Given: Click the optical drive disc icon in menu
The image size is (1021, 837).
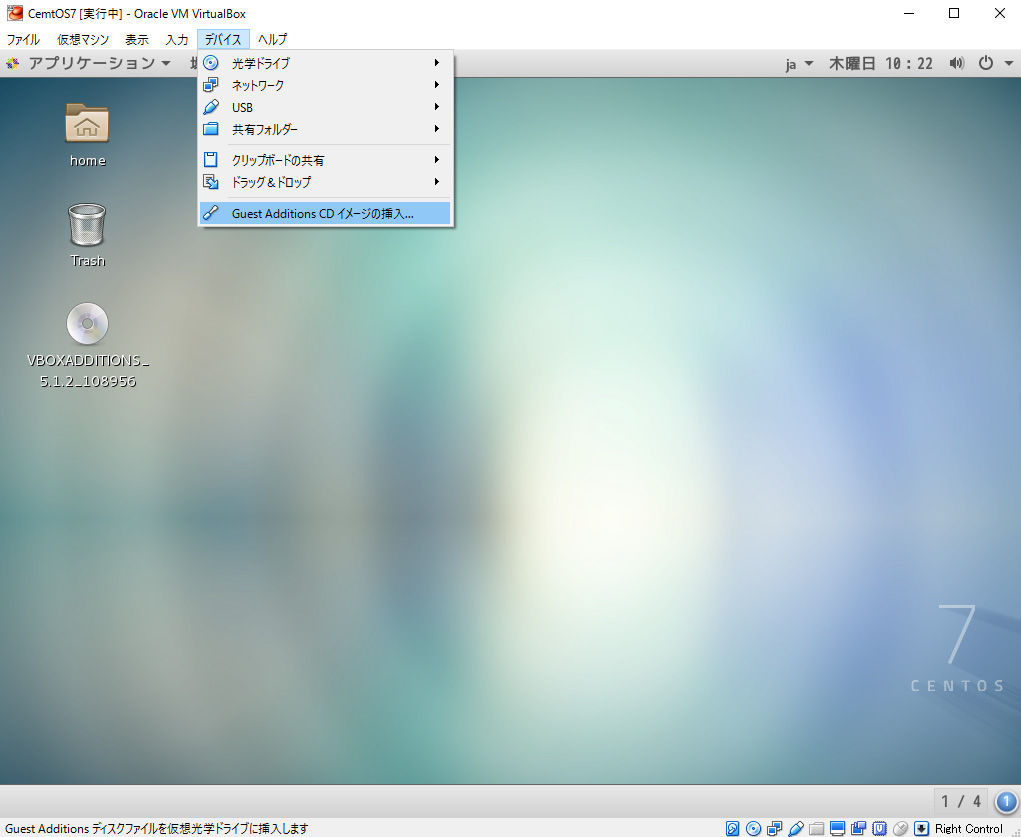Looking at the screenshot, I should (210, 63).
